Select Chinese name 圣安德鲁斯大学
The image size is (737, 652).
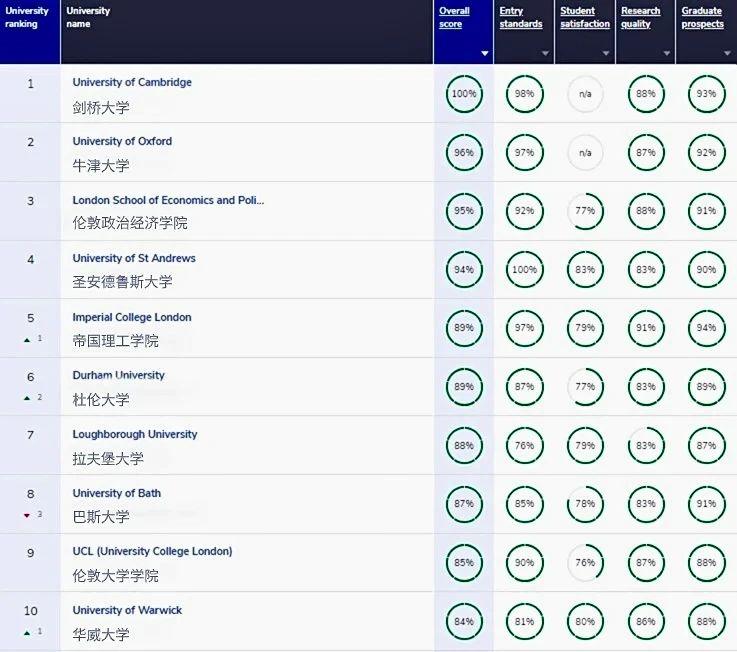click(x=123, y=282)
